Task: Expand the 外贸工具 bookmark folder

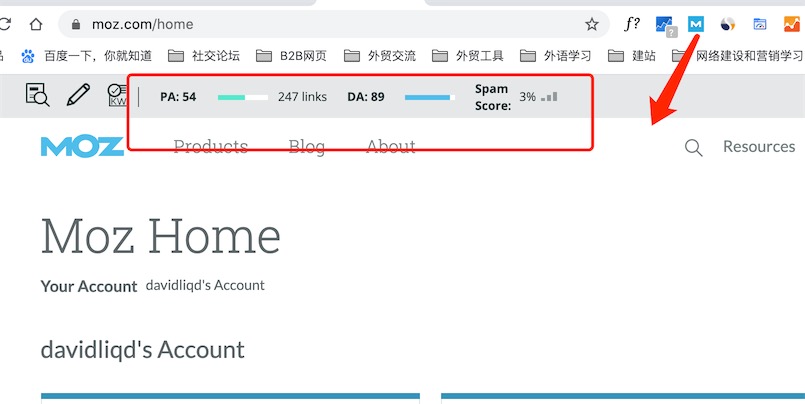Action: (467, 56)
